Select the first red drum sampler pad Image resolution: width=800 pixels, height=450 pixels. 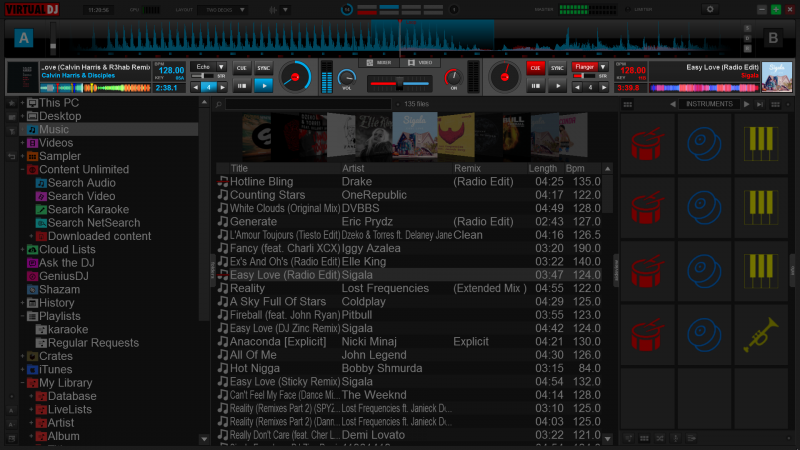tap(647, 144)
